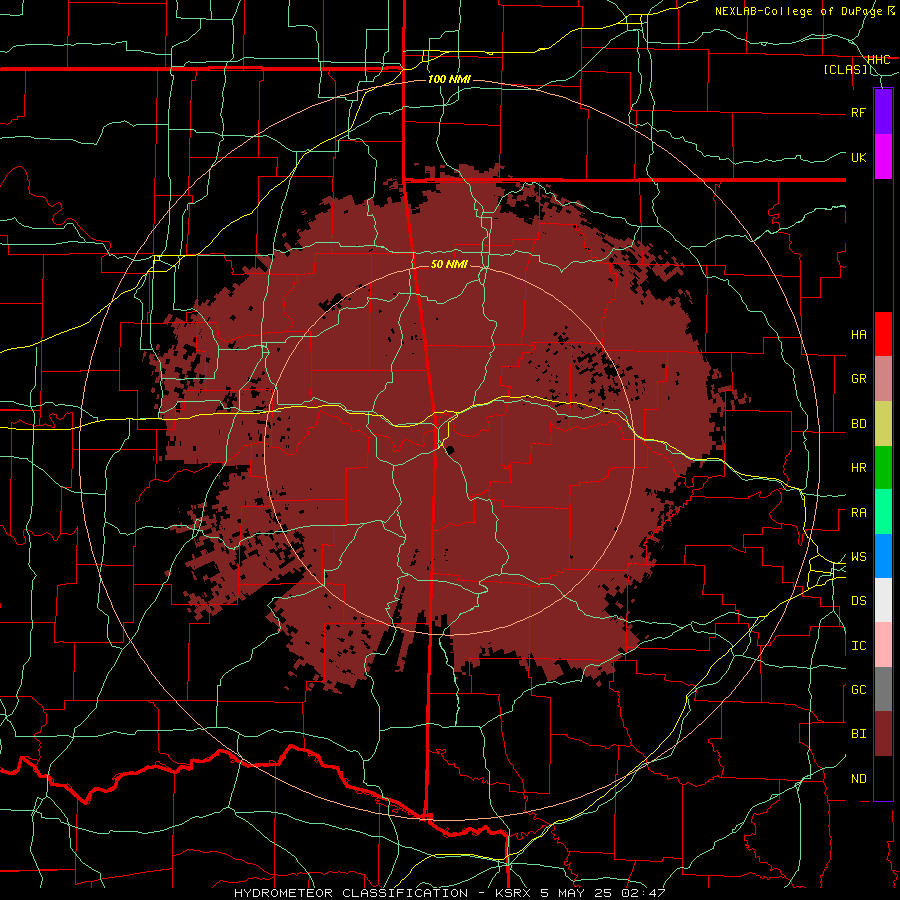The height and width of the screenshot is (900, 900).
Task: Click the BD legend label
Action: pos(859,424)
